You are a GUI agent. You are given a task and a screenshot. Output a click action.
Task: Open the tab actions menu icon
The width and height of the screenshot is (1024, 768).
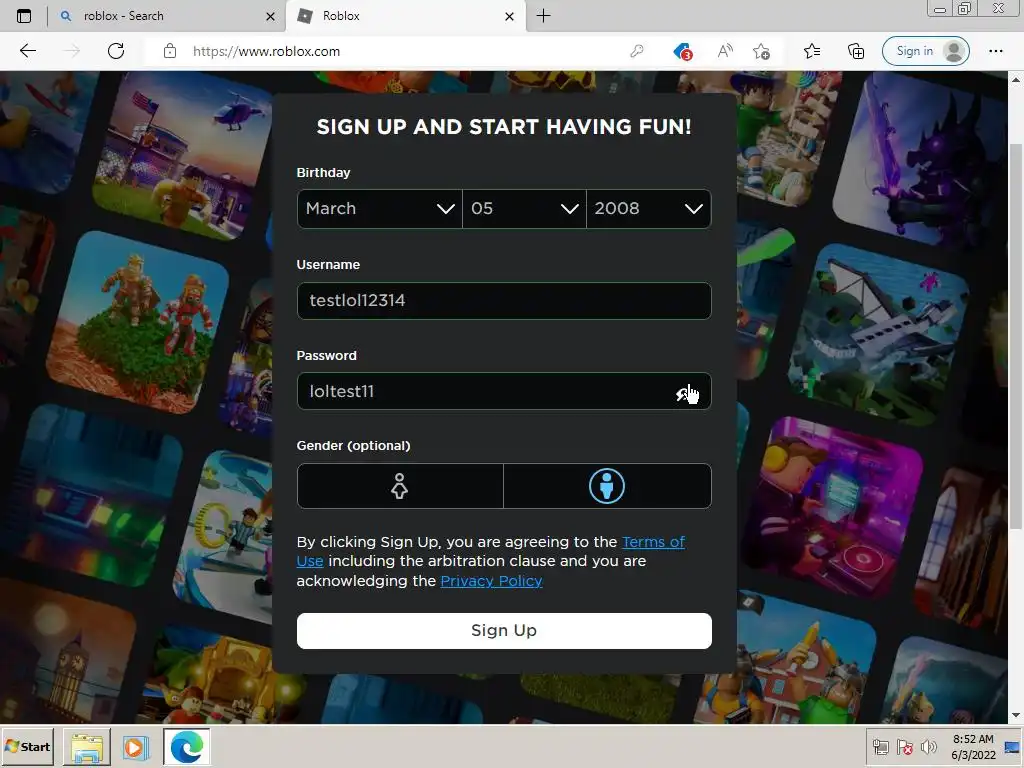coord(24,16)
